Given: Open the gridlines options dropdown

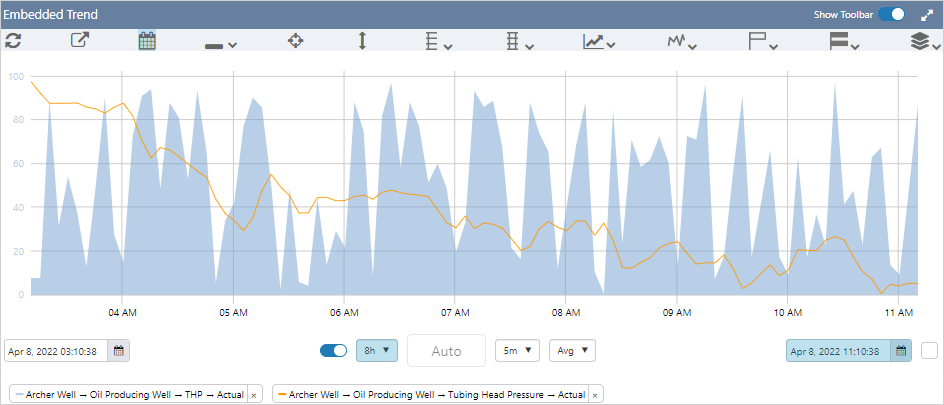Looking at the screenshot, I should tap(520, 42).
